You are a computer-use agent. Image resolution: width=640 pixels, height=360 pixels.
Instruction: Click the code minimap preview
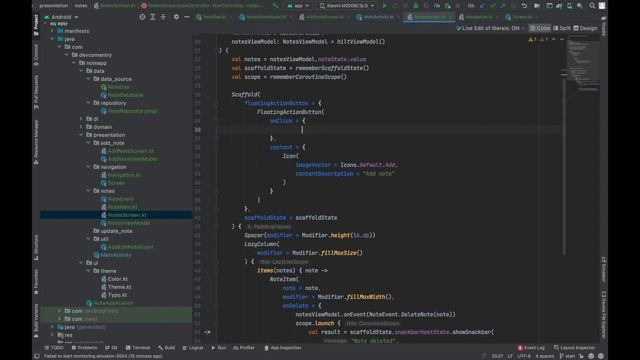582,64
